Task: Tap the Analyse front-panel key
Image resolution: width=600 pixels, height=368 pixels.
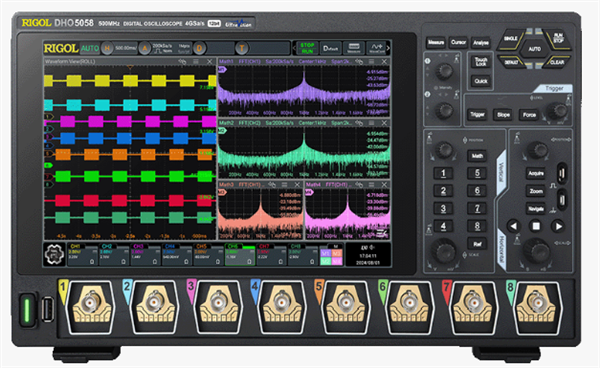Action: [481, 42]
